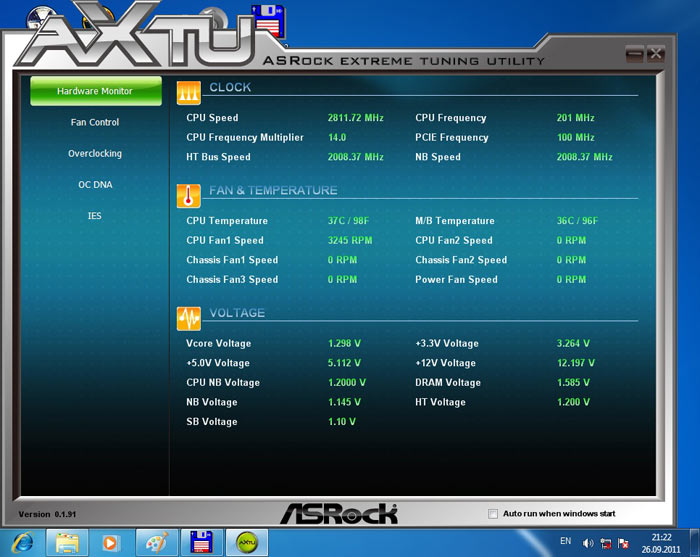The image size is (700, 557).
Task: Click the NB Speed label
Action: (x=438, y=157)
